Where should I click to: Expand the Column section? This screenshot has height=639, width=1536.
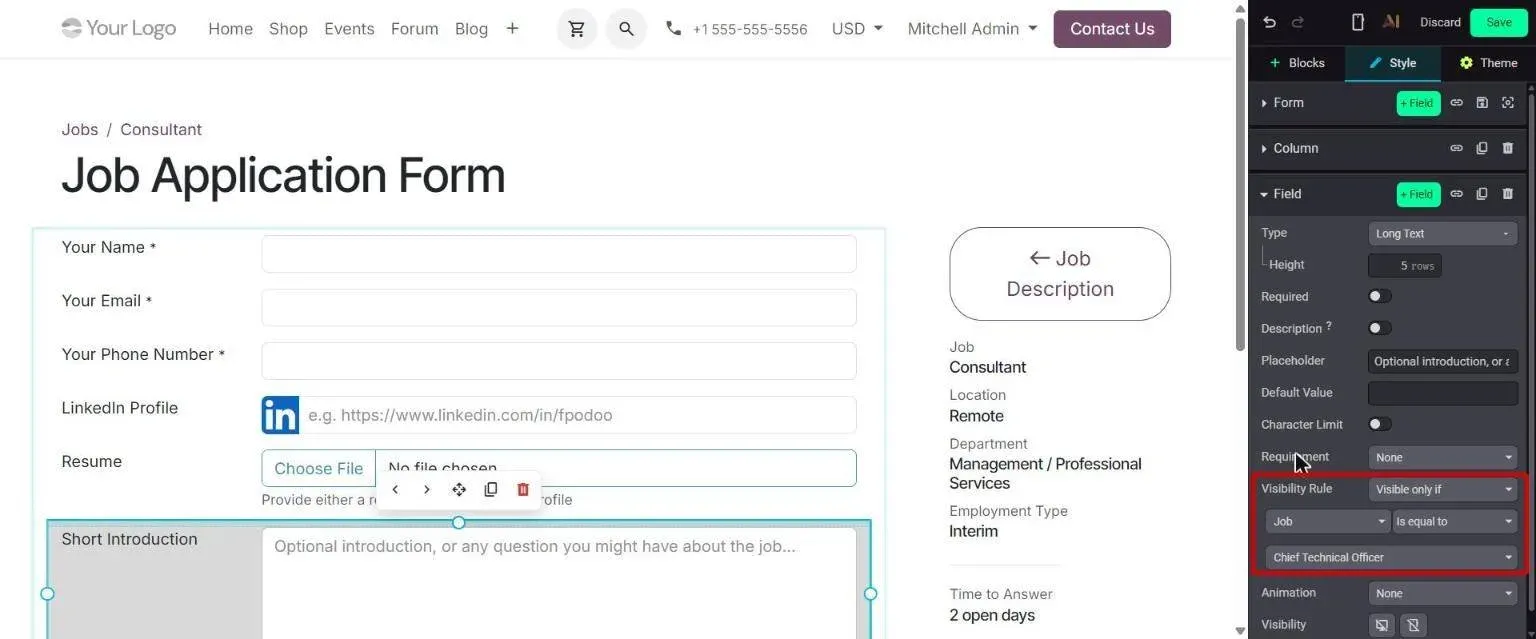[1290, 148]
